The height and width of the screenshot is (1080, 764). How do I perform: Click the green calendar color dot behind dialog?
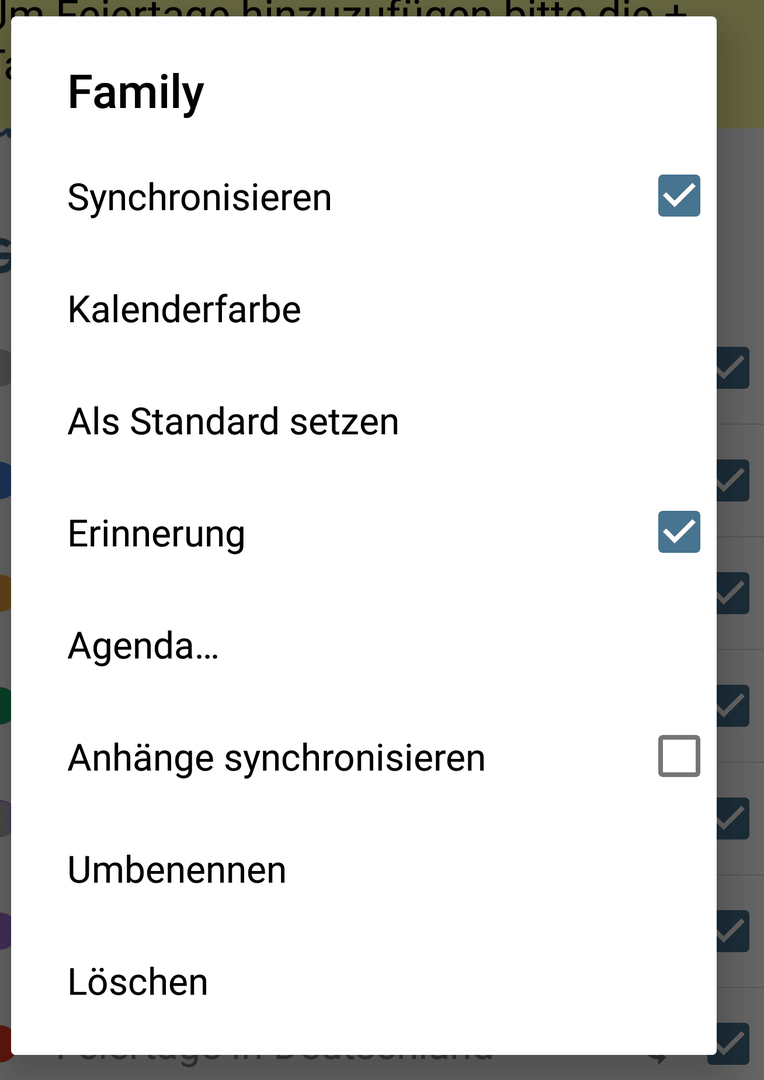click(5, 705)
